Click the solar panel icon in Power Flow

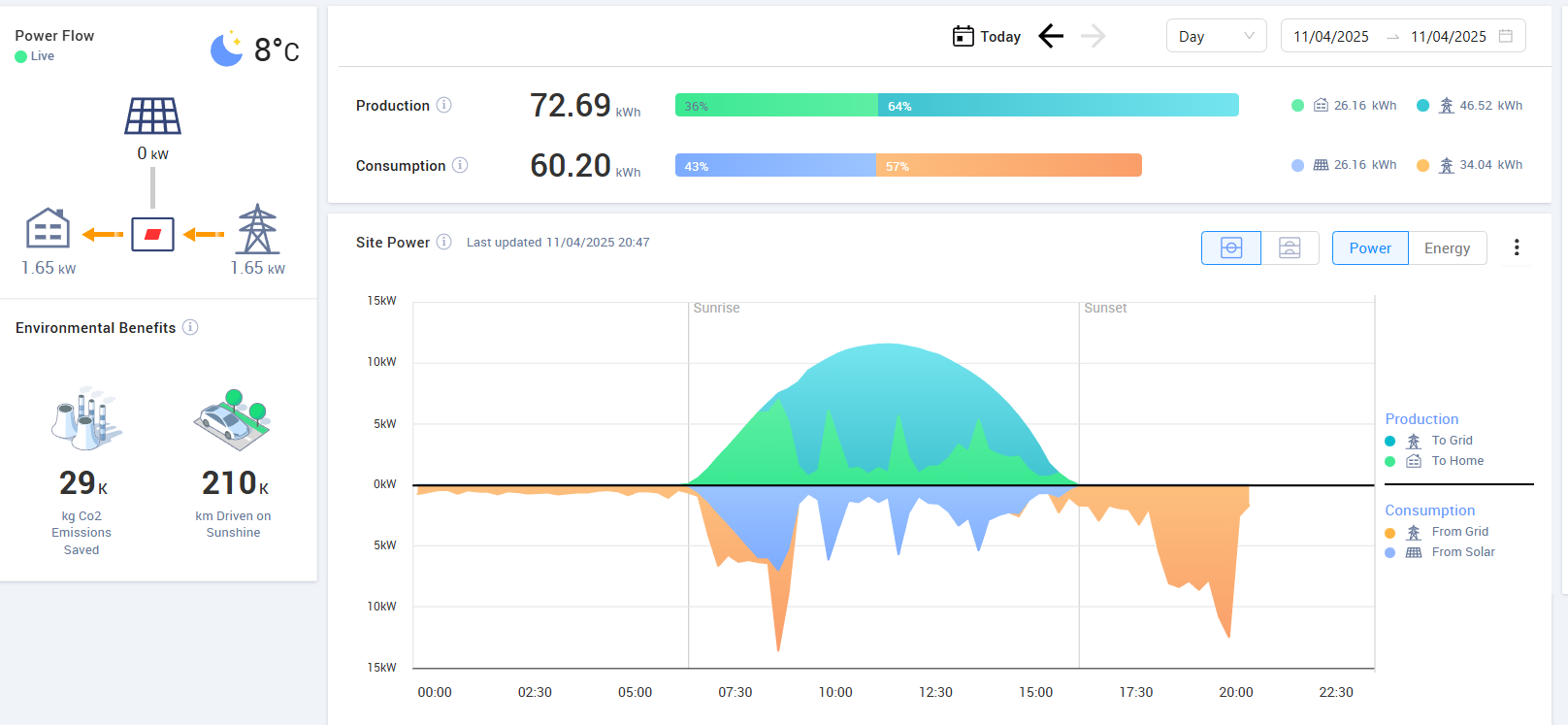pyautogui.click(x=152, y=116)
